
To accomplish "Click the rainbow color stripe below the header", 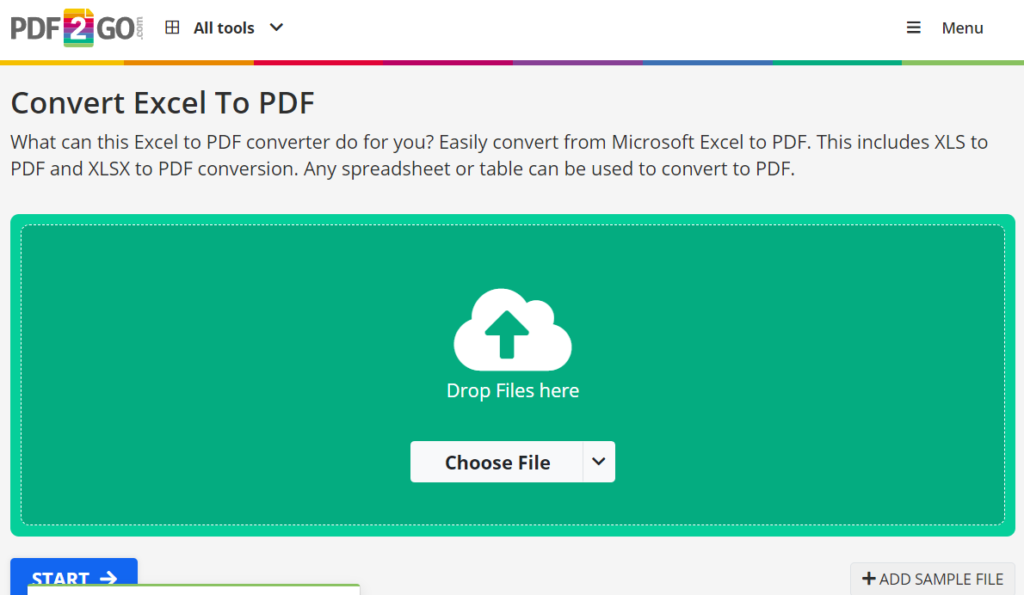I will point(512,62).
